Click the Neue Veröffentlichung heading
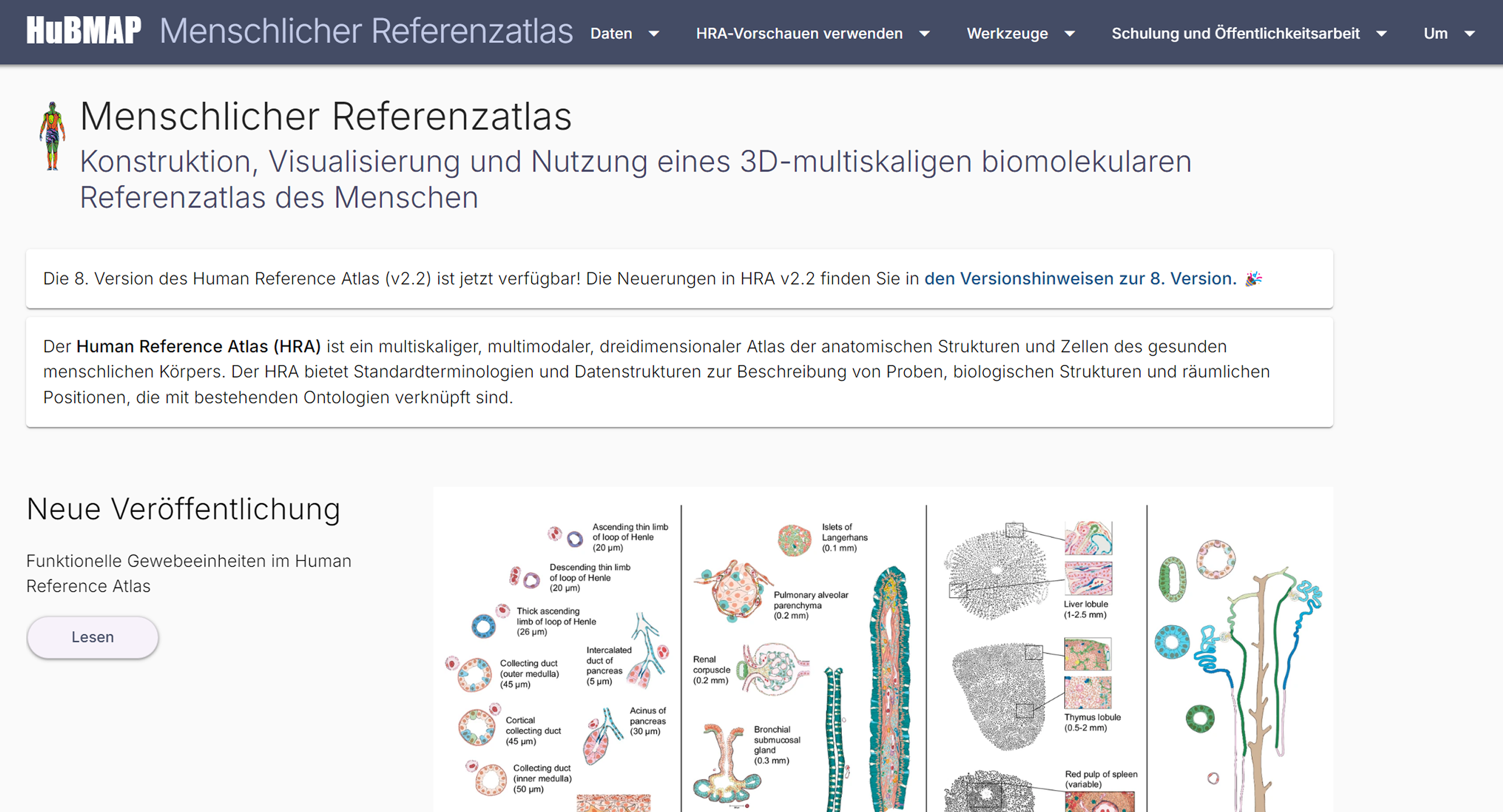This screenshot has height=812, width=1503. [x=183, y=508]
